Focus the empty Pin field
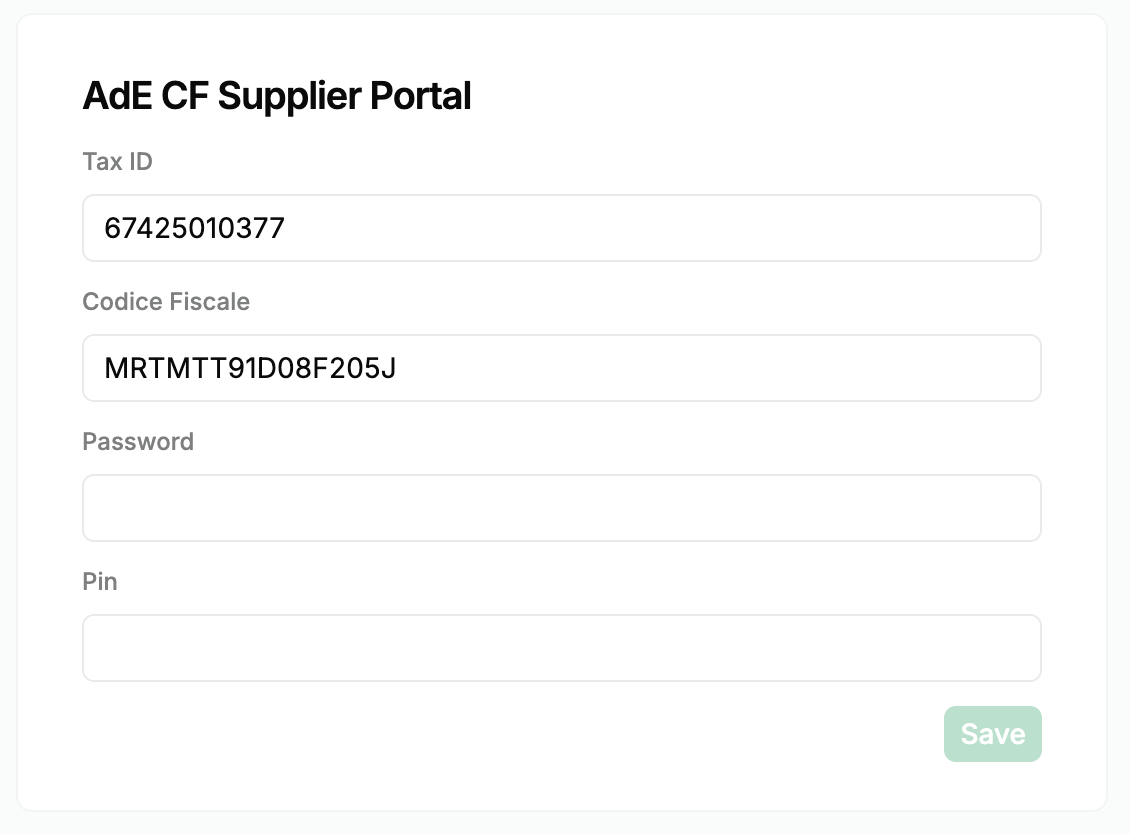This screenshot has width=1130, height=834. pos(561,647)
